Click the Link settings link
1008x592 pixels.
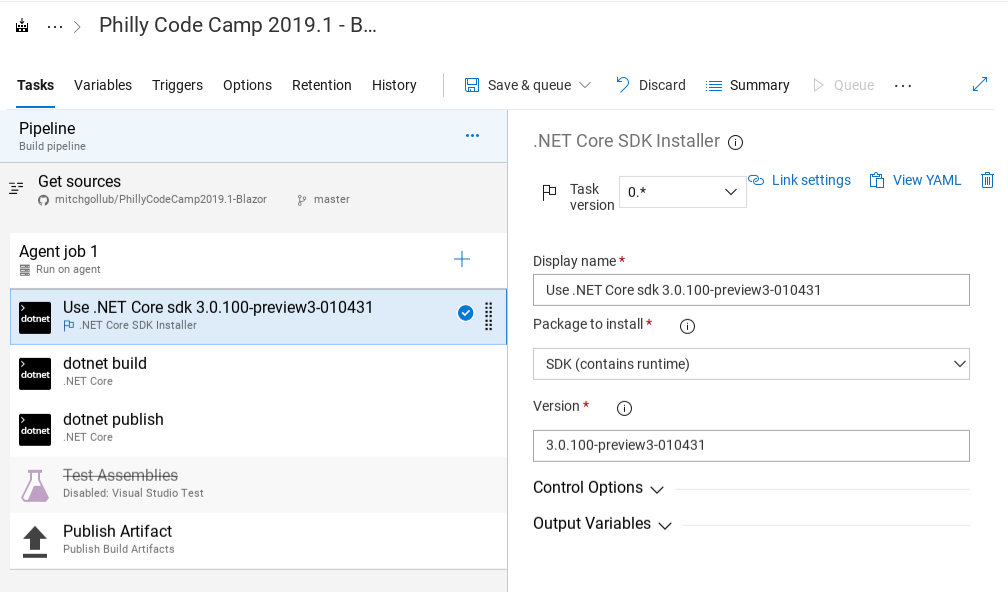coord(800,180)
